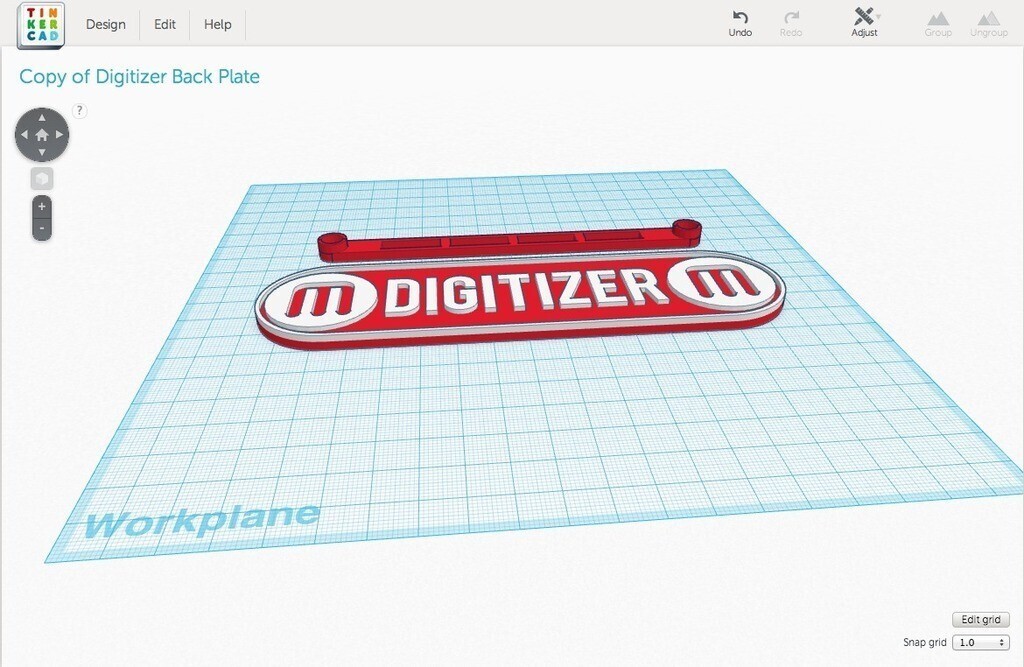Open the navigation help question mark

[79, 110]
